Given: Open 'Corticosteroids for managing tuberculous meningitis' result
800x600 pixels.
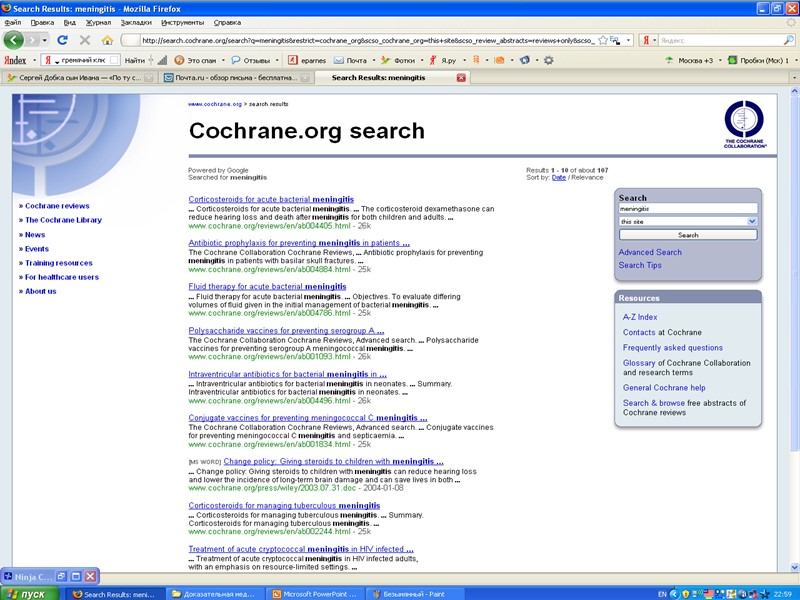Looking at the screenshot, I should [x=284, y=506].
